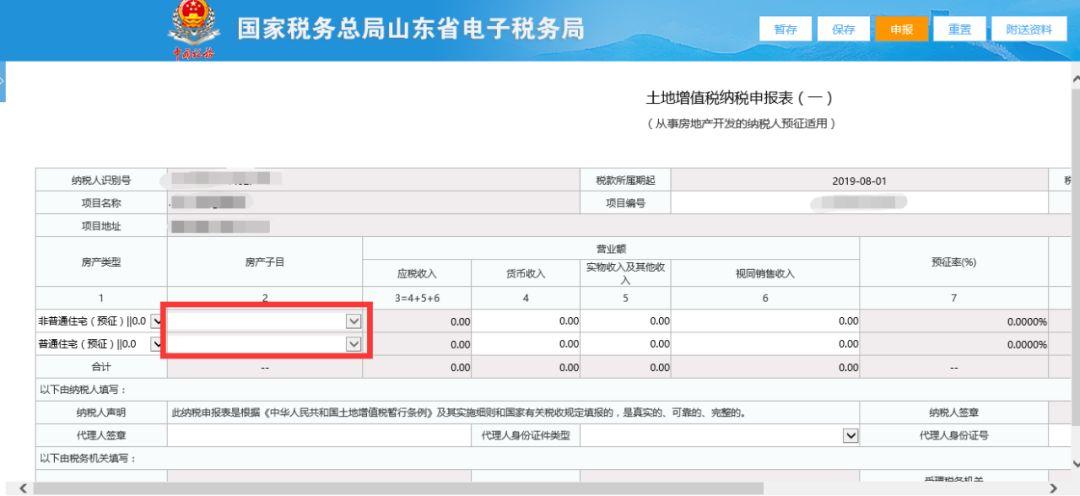Click the 重置 button
1080x496 pixels.
(x=959, y=29)
